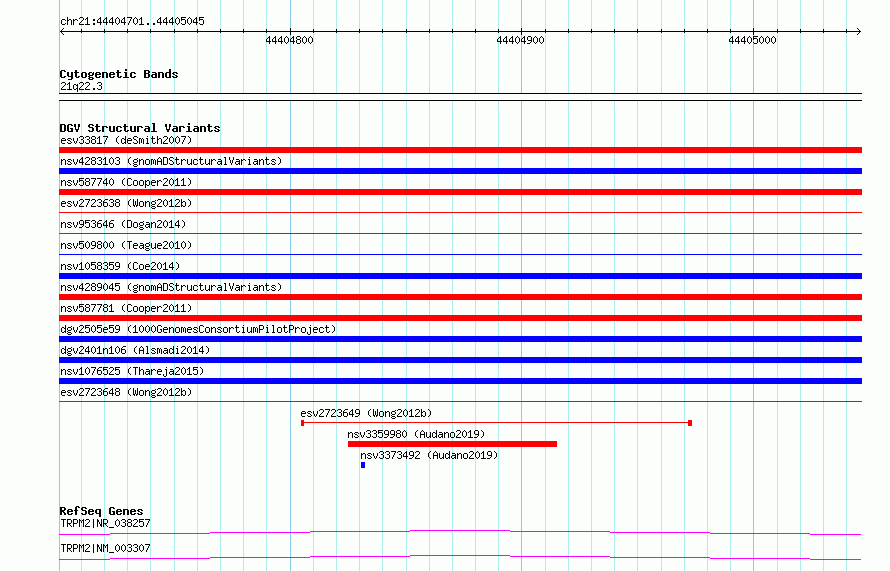This screenshot has height=571, width=890.
Task: Click the red nsv4289045 gnomAD bar
Action: 460,297
